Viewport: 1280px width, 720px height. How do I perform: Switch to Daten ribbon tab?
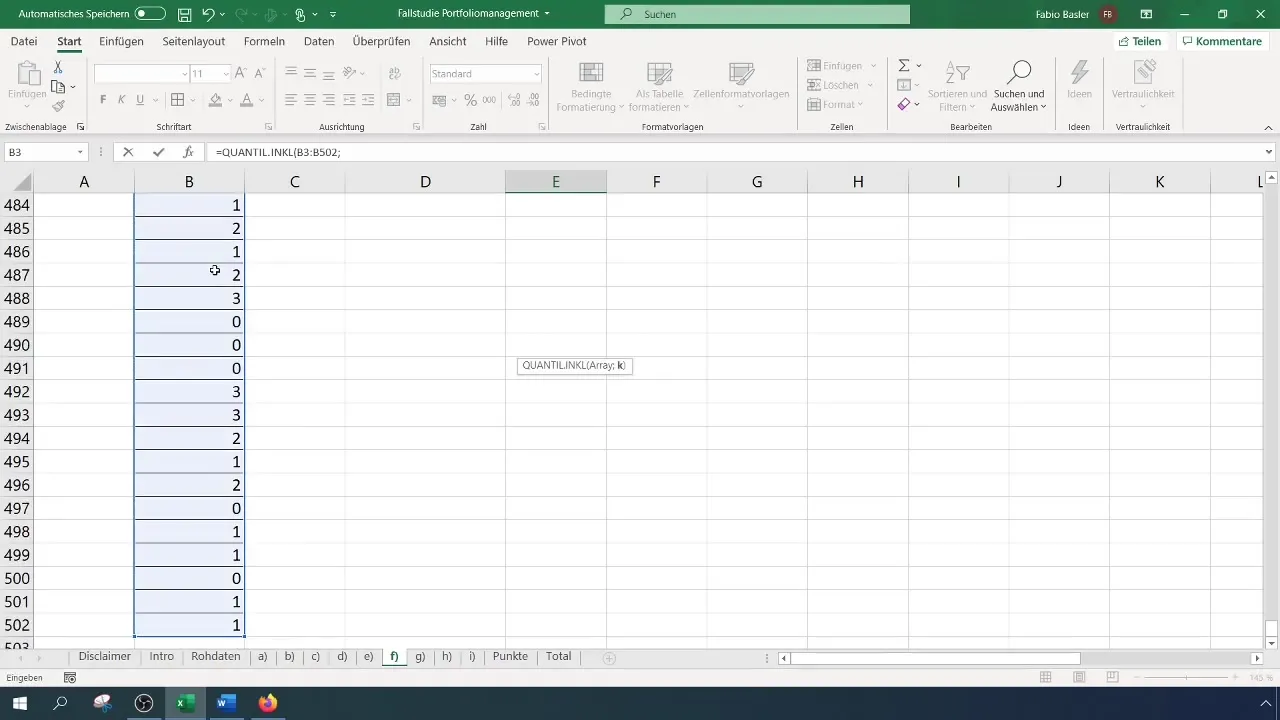click(319, 41)
